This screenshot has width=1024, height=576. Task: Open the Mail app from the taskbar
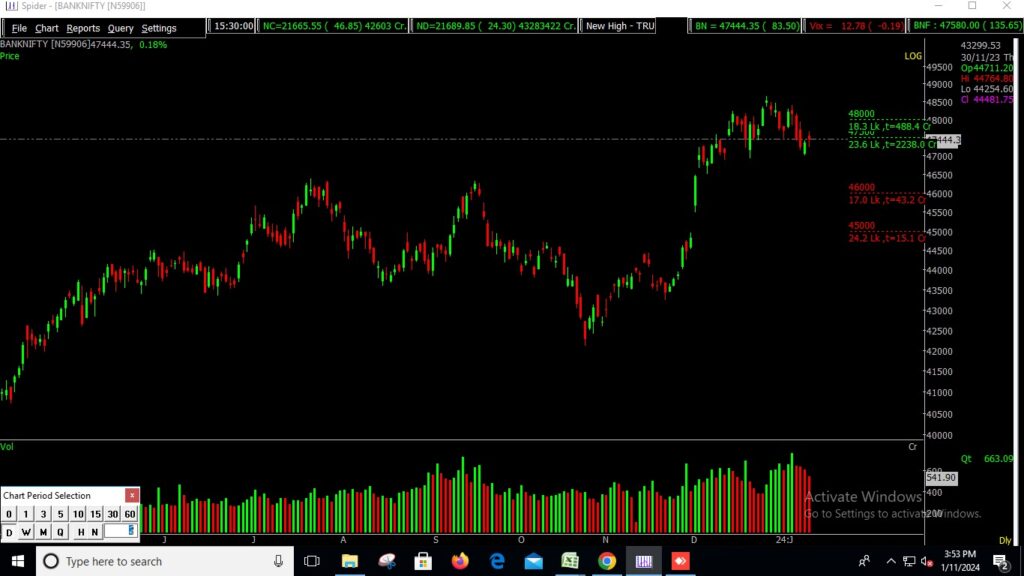click(x=533, y=561)
